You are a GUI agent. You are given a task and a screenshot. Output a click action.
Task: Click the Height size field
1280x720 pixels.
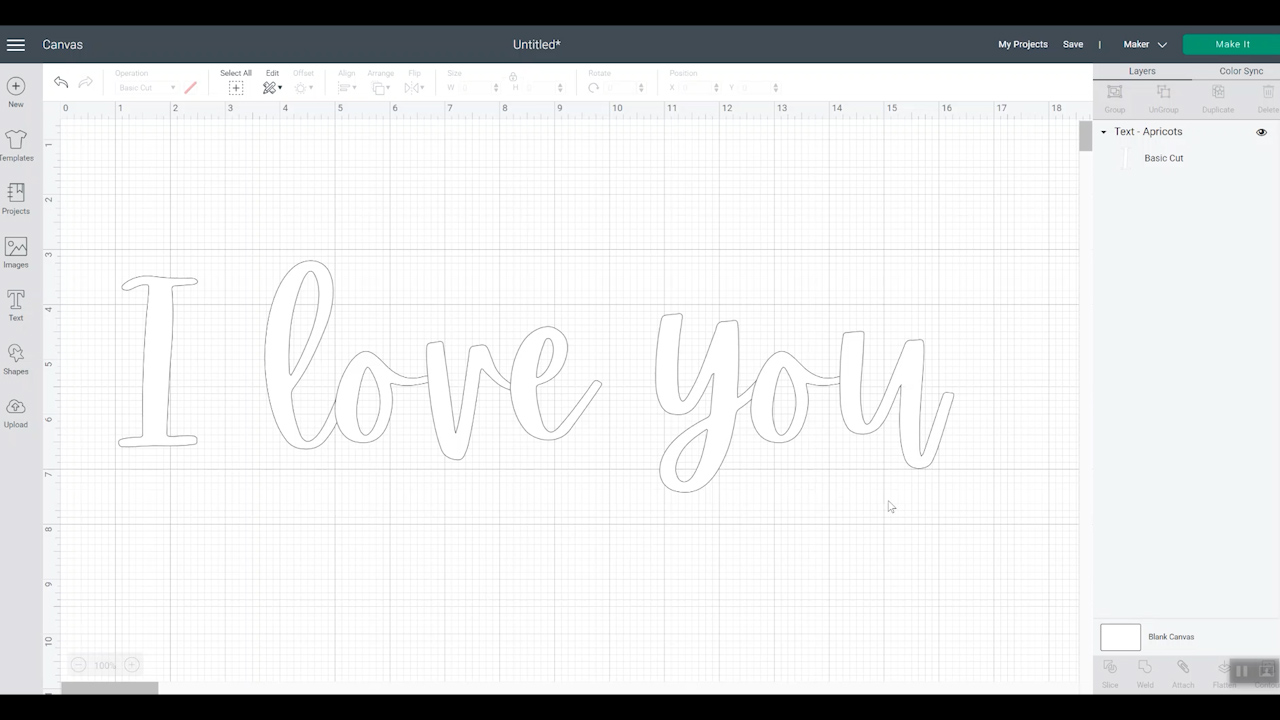542,88
